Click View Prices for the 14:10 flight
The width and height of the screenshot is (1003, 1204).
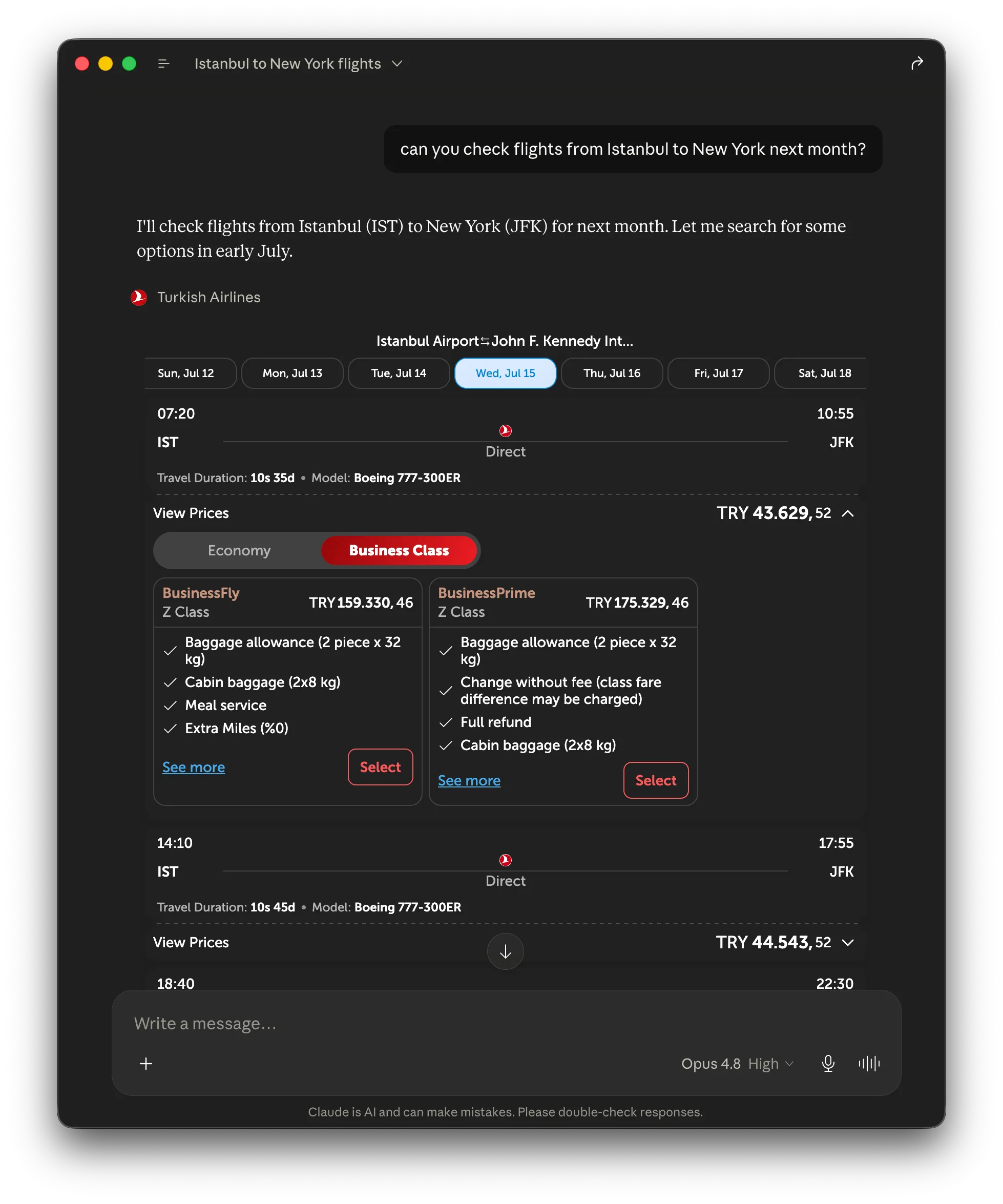pos(191,943)
